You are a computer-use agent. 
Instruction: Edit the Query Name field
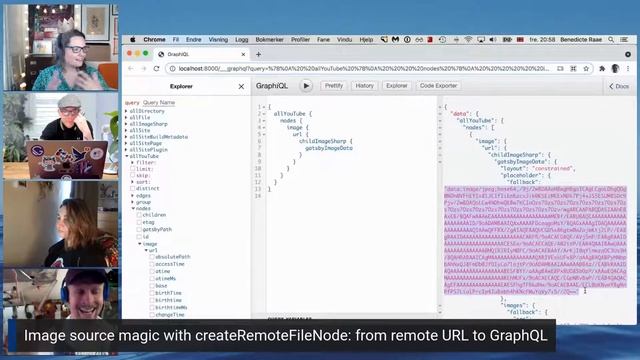(159, 103)
